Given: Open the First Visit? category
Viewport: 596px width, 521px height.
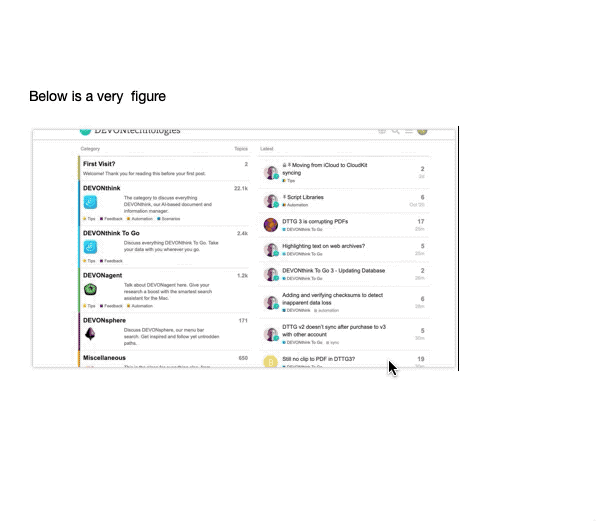Looking at the screenshot, I should (99, 164).
